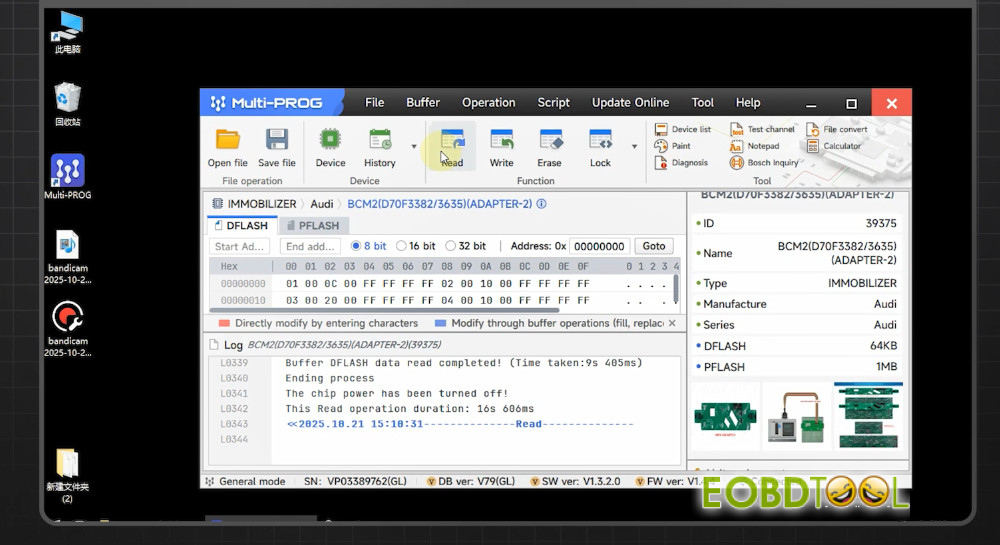Open the Device chip selector

[x=330, y=141]
